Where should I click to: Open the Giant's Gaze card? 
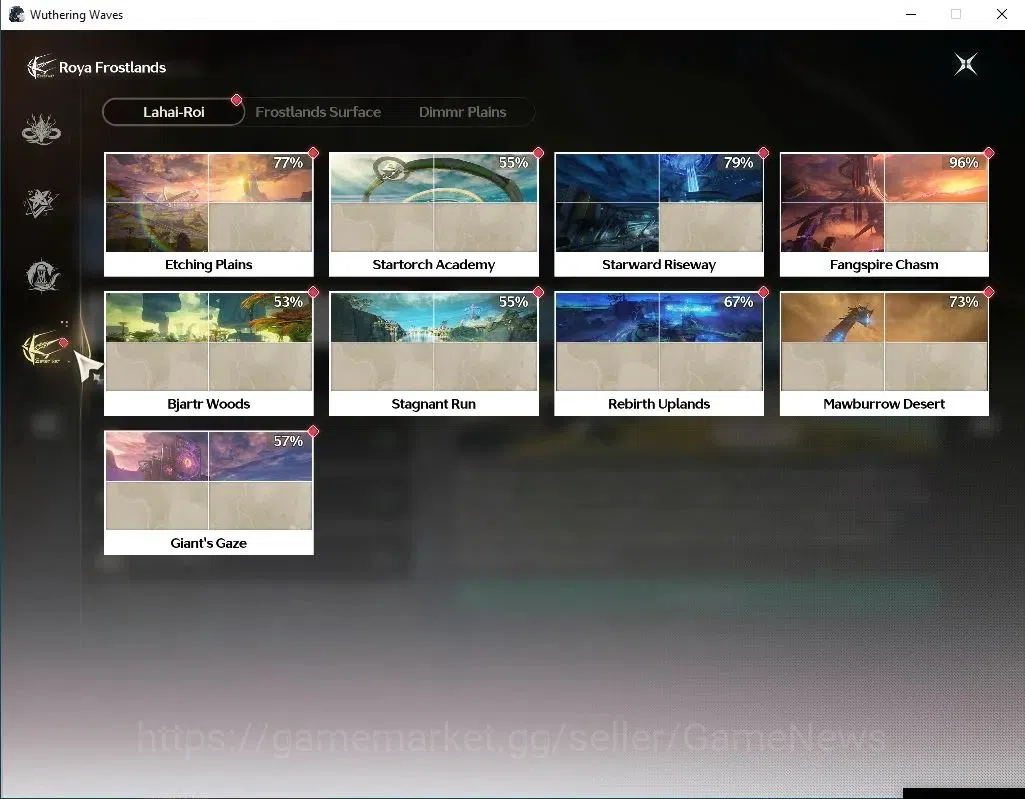coord(209,493)
